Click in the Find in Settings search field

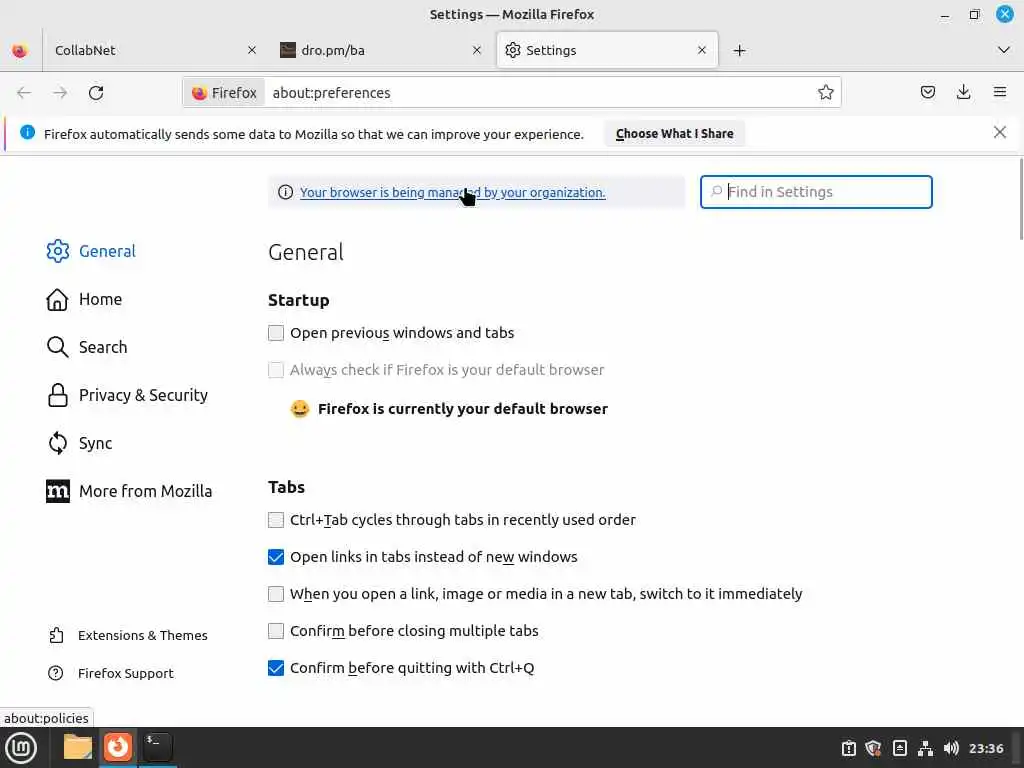click(816, 192)
